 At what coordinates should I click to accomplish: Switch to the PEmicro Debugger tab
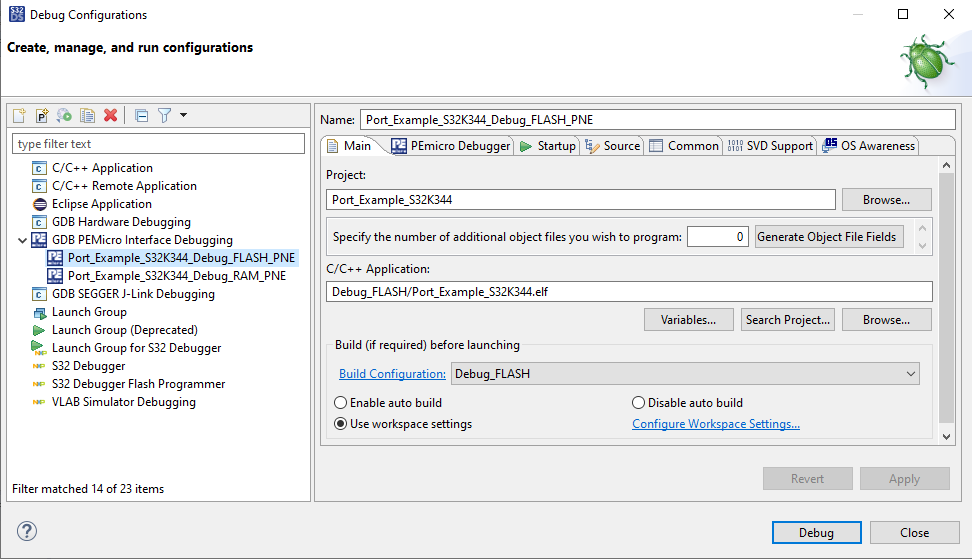click(451, 146)
